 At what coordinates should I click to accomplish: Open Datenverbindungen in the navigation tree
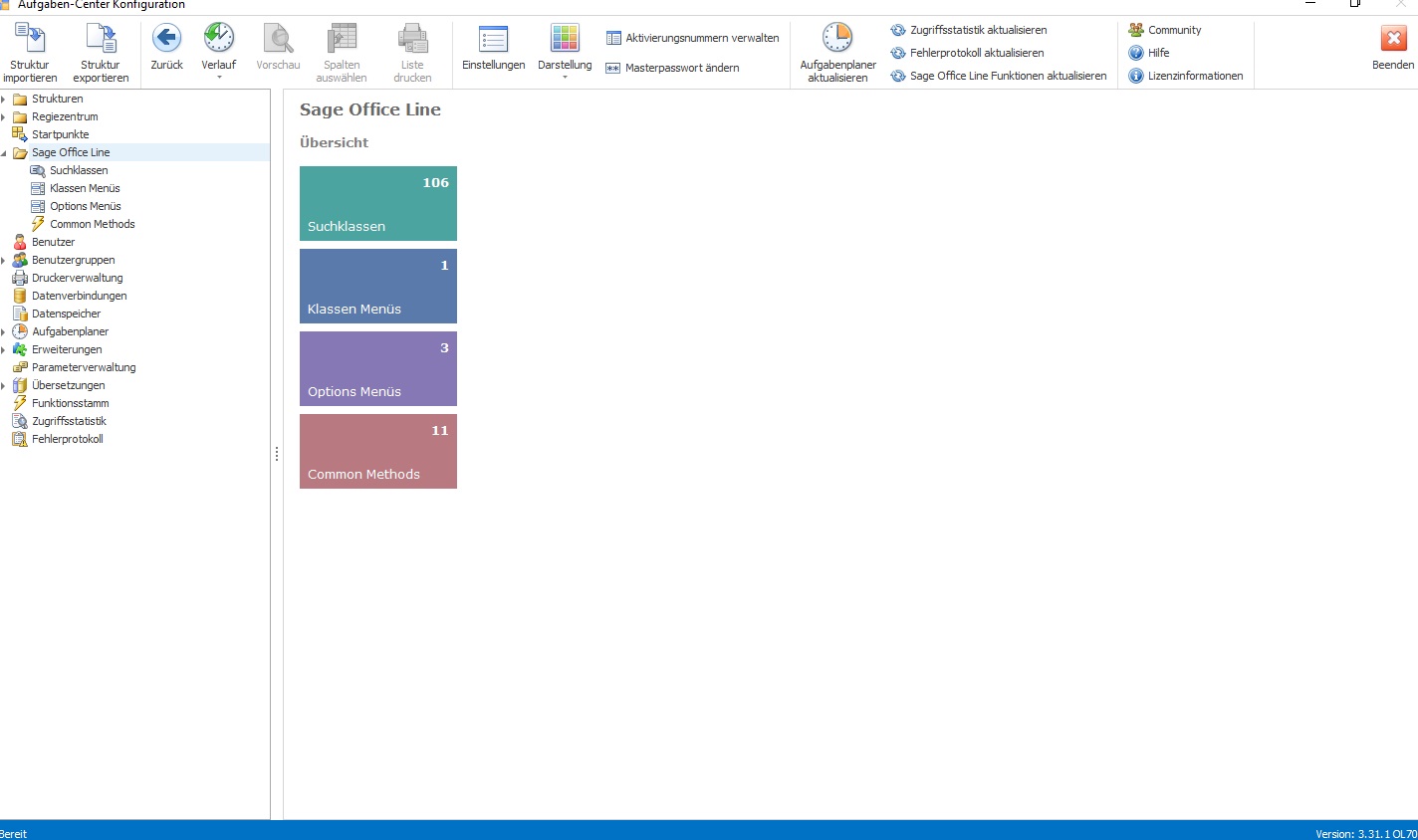79,296
